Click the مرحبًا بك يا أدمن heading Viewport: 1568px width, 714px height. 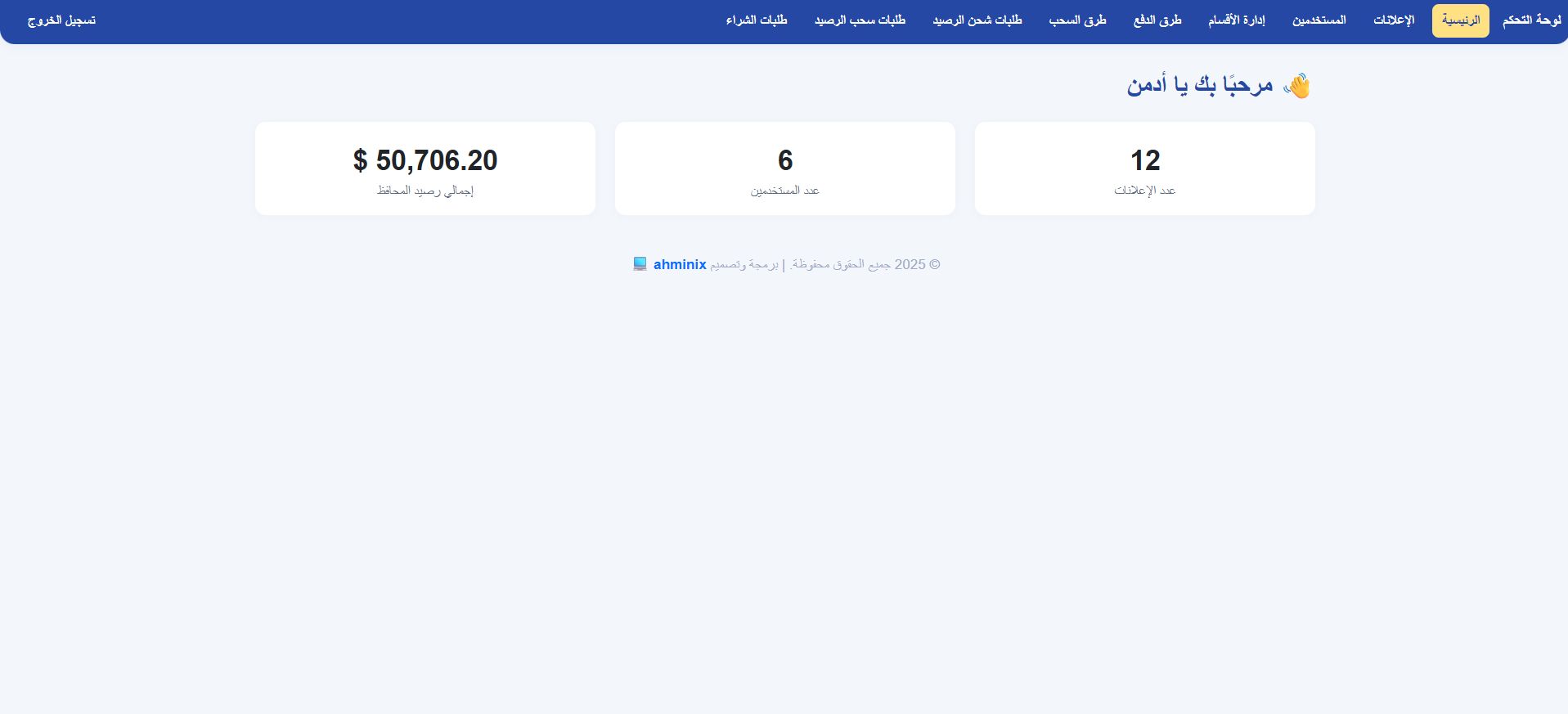coord(1200,85)
